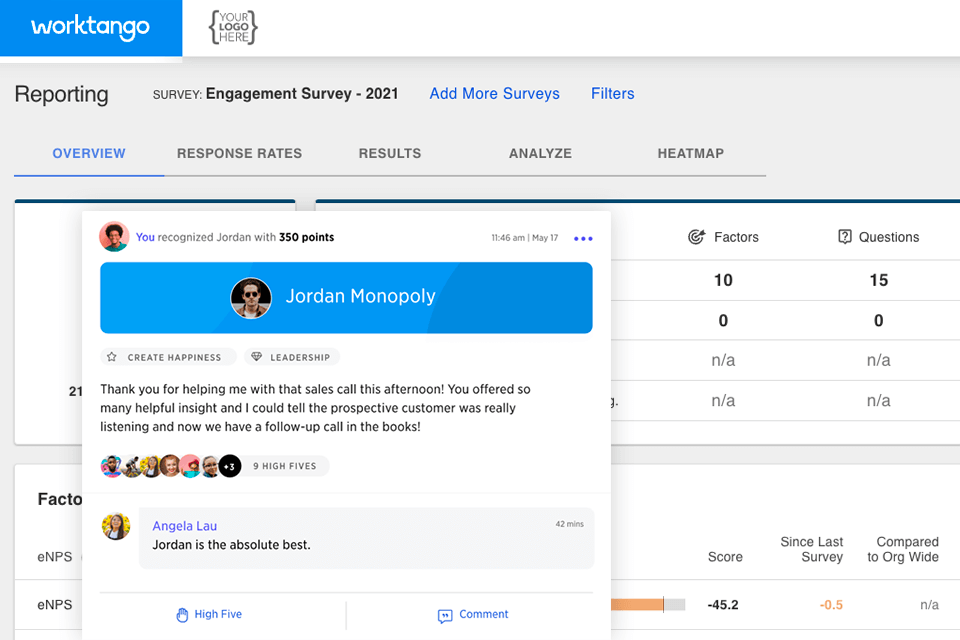Click first high-fiver avatar in the row
This screenshot has height=640, width=960.
[x=111, y=466]
